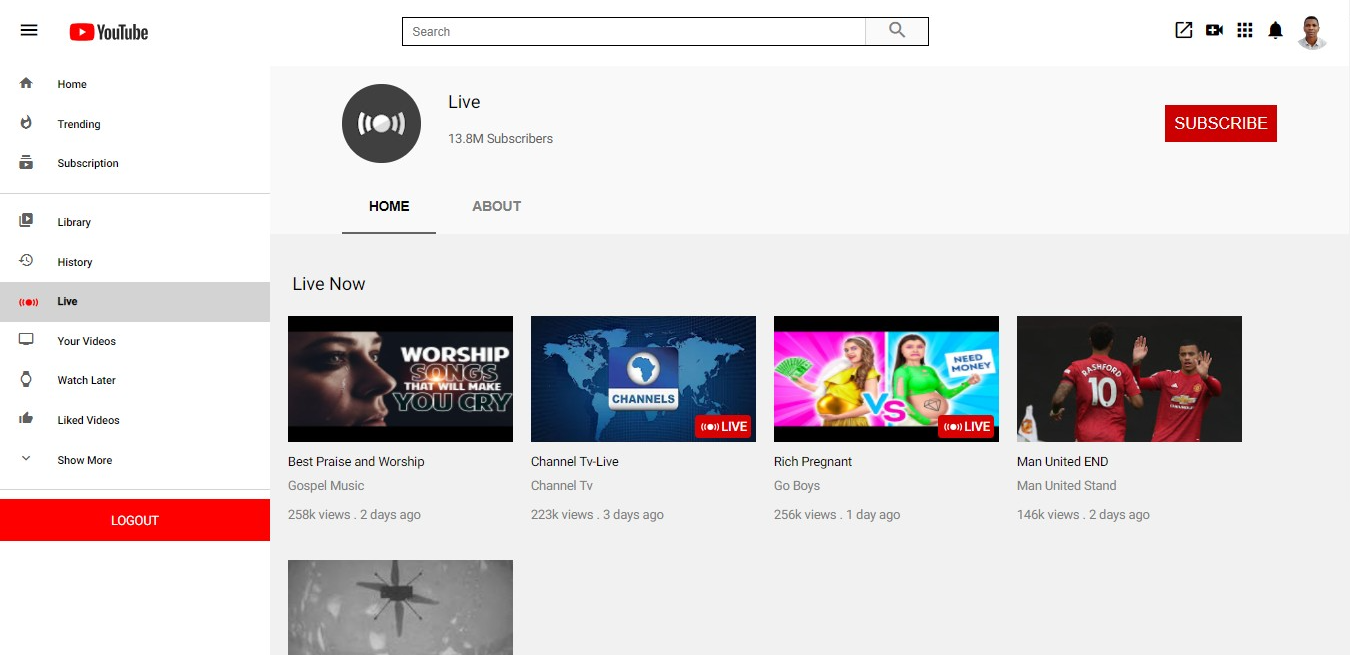Click the Channel Tv channel name
Viewport: 1350px width, 655px height.
(x=562, y=486)
